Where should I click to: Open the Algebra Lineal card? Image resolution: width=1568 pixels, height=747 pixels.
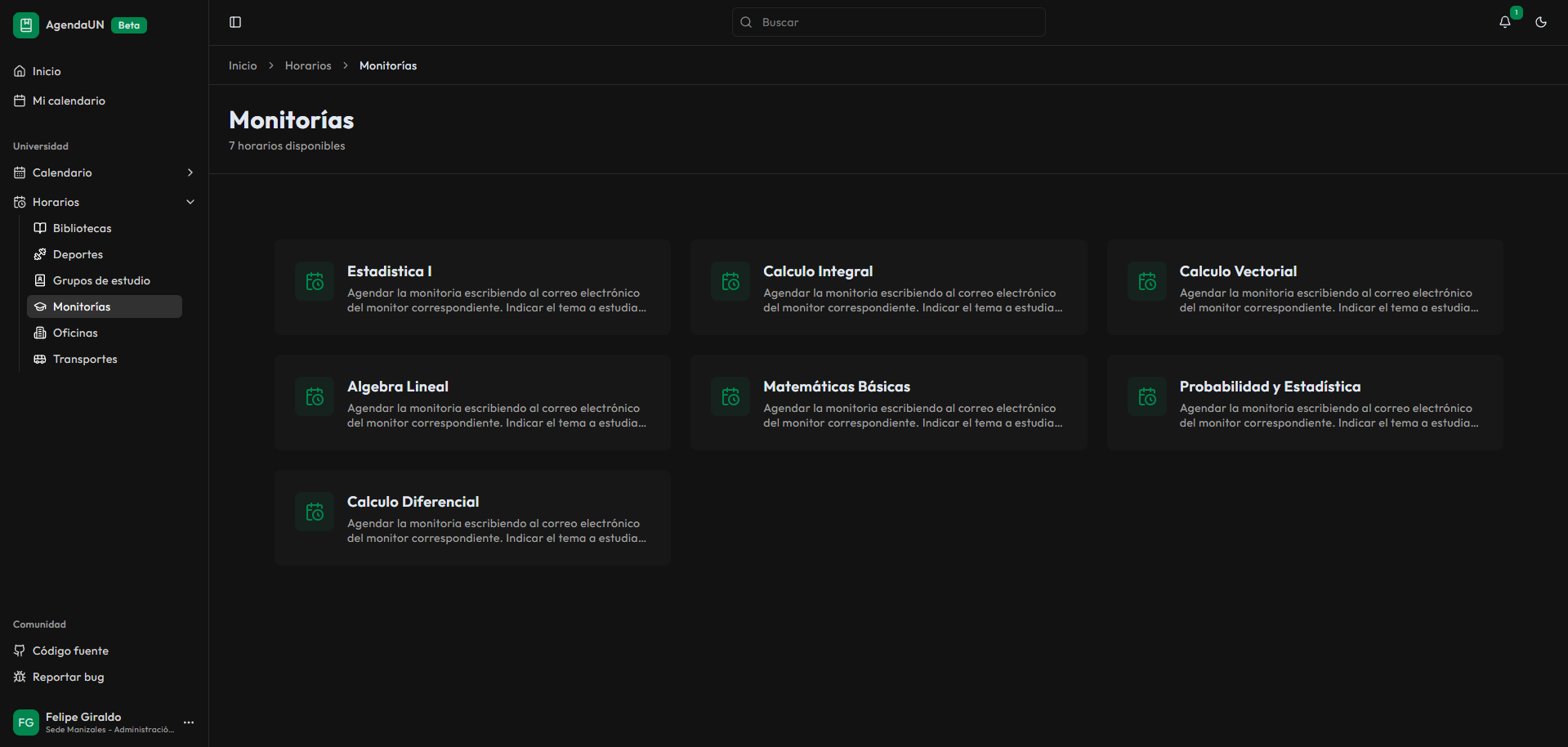[473, 402]
